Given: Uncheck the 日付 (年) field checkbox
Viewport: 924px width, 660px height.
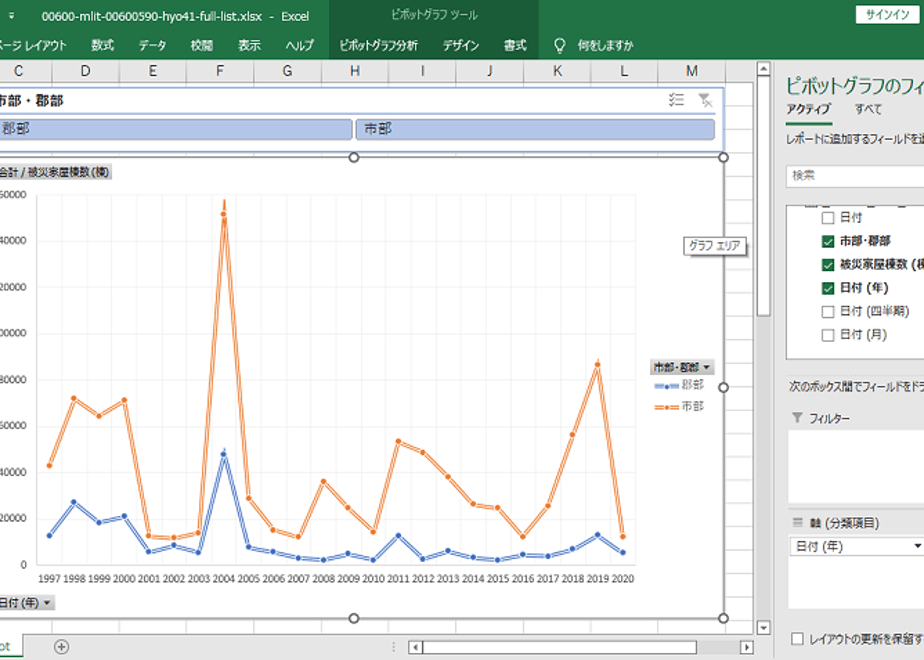Looking at the screenshot, I should [828, 288].
